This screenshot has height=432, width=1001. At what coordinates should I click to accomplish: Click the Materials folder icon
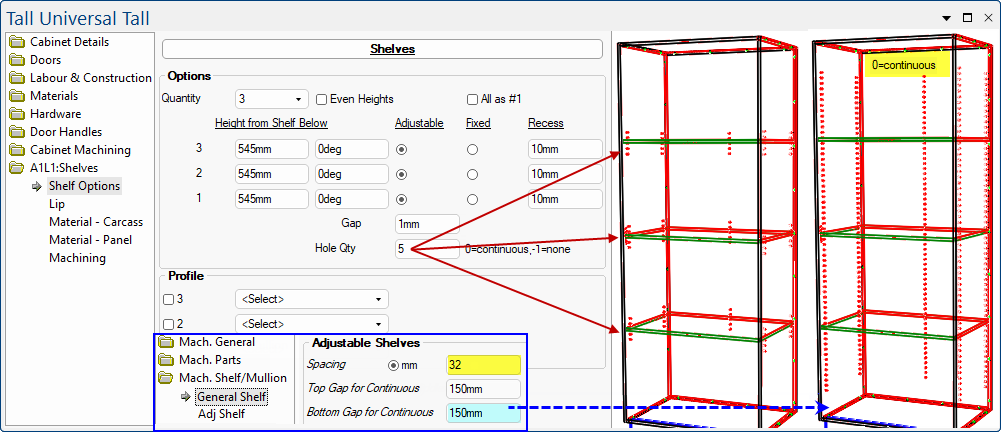[x=17, y=96]
